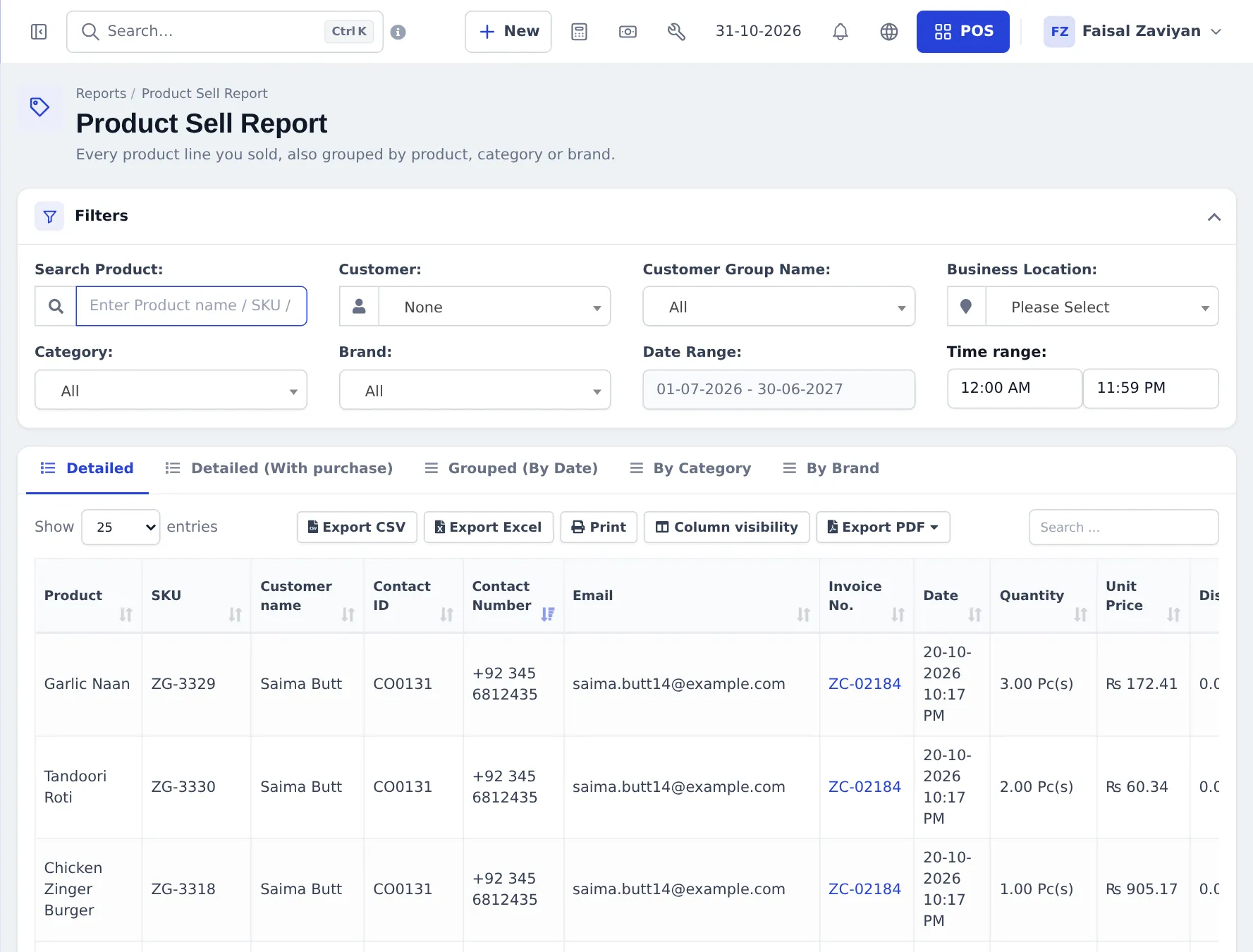
Task: Open Faisal Zaviyan user menu
Action: pyautogui.click(x=1132, y=32)
